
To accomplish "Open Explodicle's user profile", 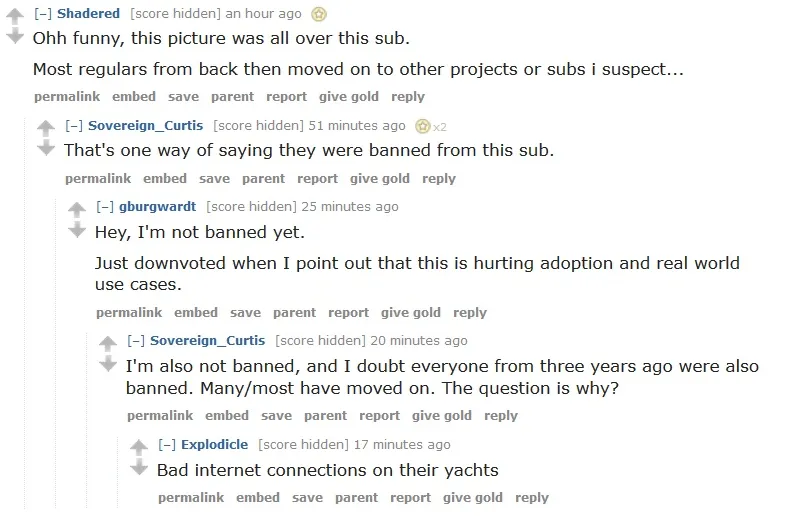I will click(214, 445).
